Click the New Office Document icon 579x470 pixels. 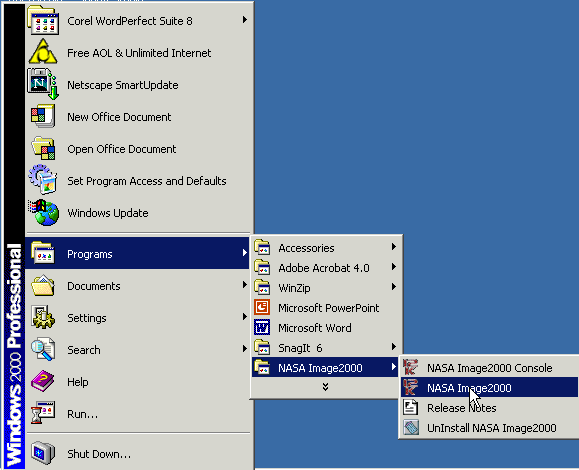tap(43, 116)
